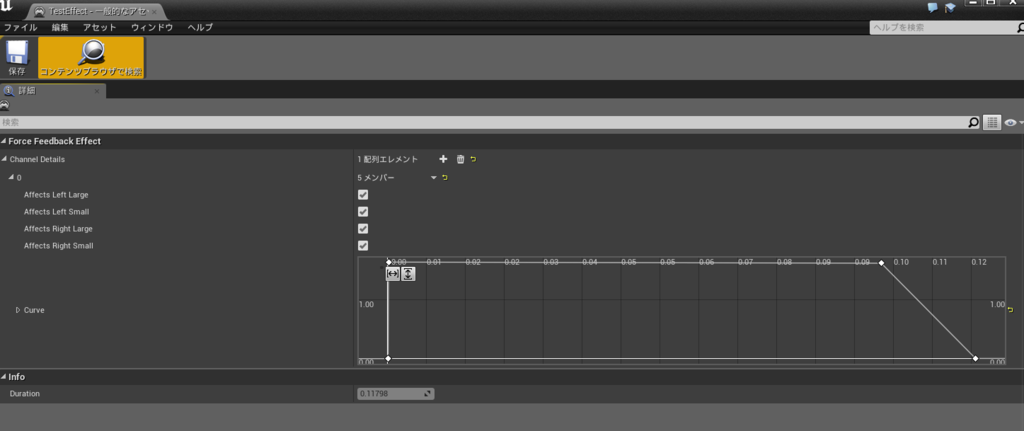The image size is (1024, 431).
Task: Click the Affects Right Small label
Action: point(59,246)
